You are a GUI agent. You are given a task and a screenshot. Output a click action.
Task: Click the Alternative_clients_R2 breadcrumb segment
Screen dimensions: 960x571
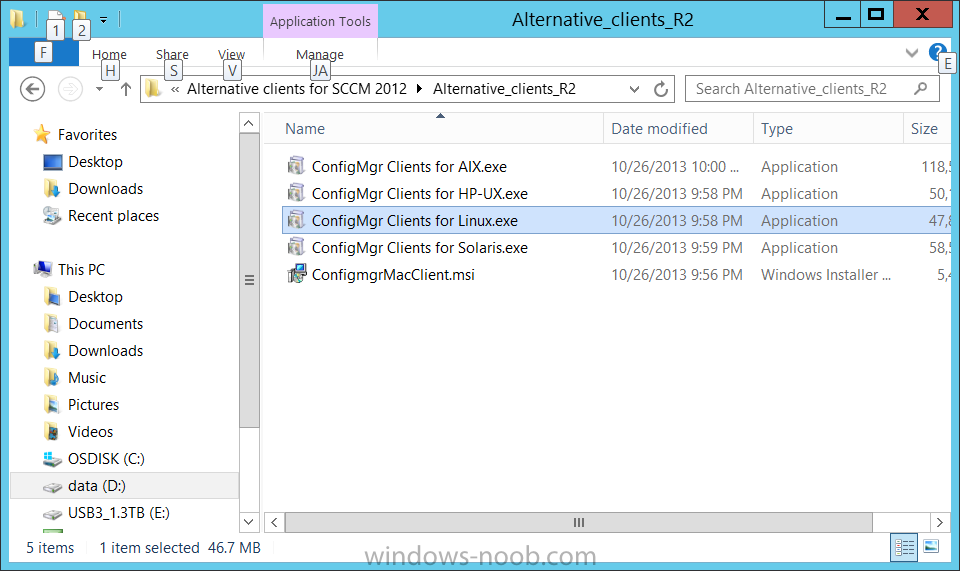click(x=504, y=89)
